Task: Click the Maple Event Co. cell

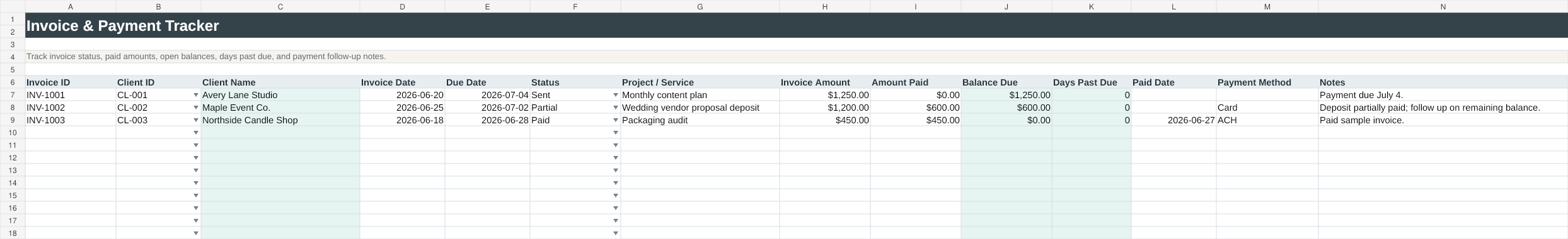Action: point(280,108)
